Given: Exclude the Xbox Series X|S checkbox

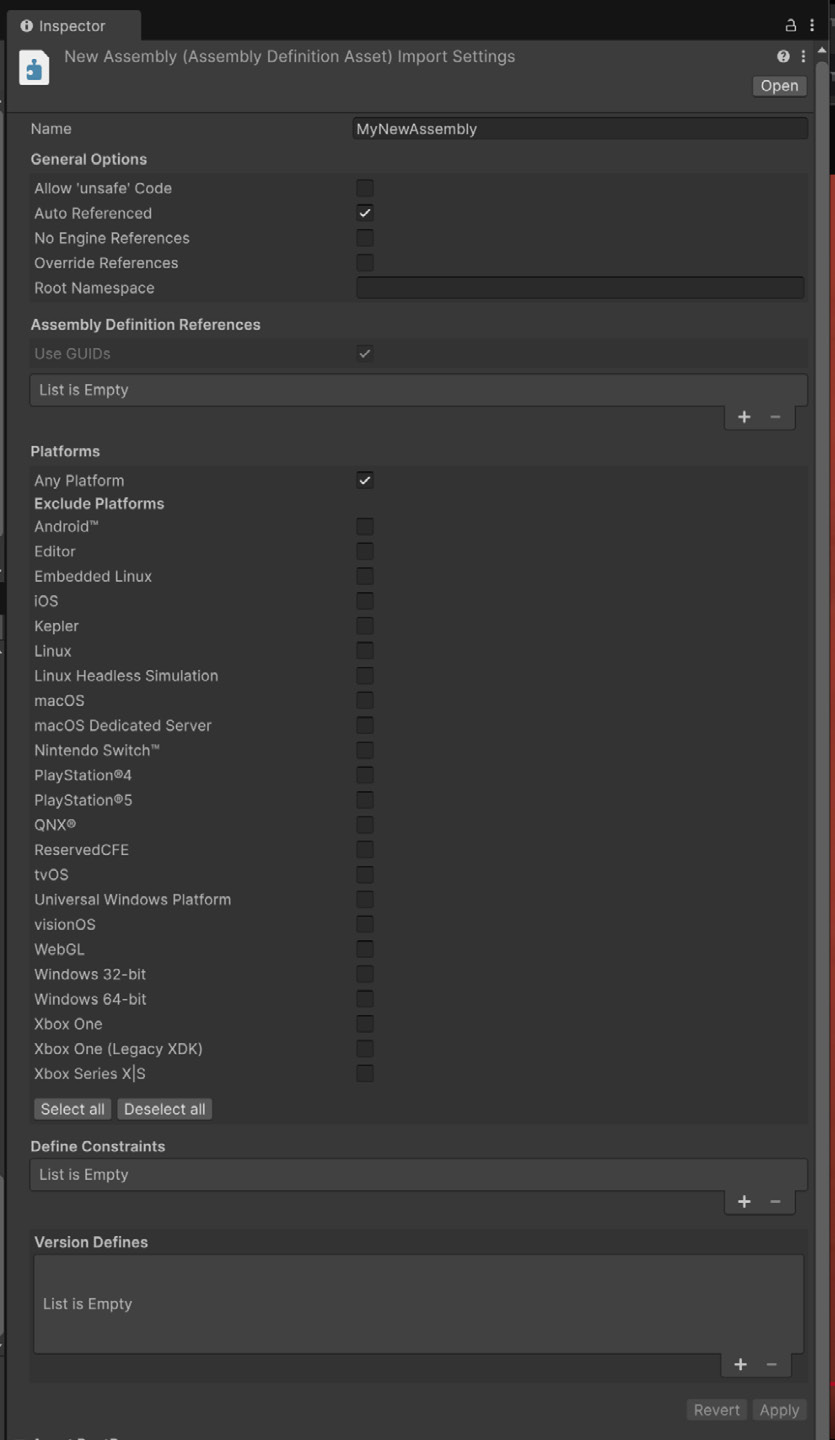Looking at the screenshot, I should click(365, 1074).
